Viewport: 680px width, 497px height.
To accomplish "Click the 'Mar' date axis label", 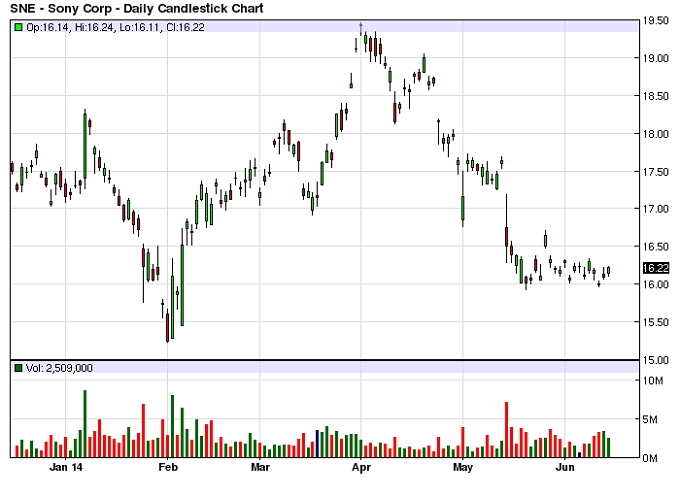I will pos(260,468).
